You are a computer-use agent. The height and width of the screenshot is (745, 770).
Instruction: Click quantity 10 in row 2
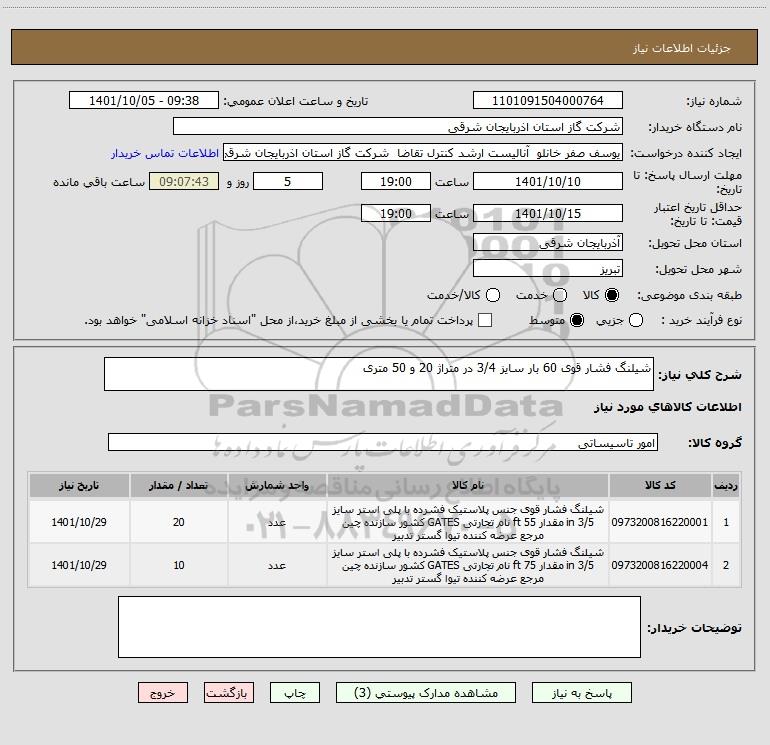pyautogui.click(x=179, y=565)
